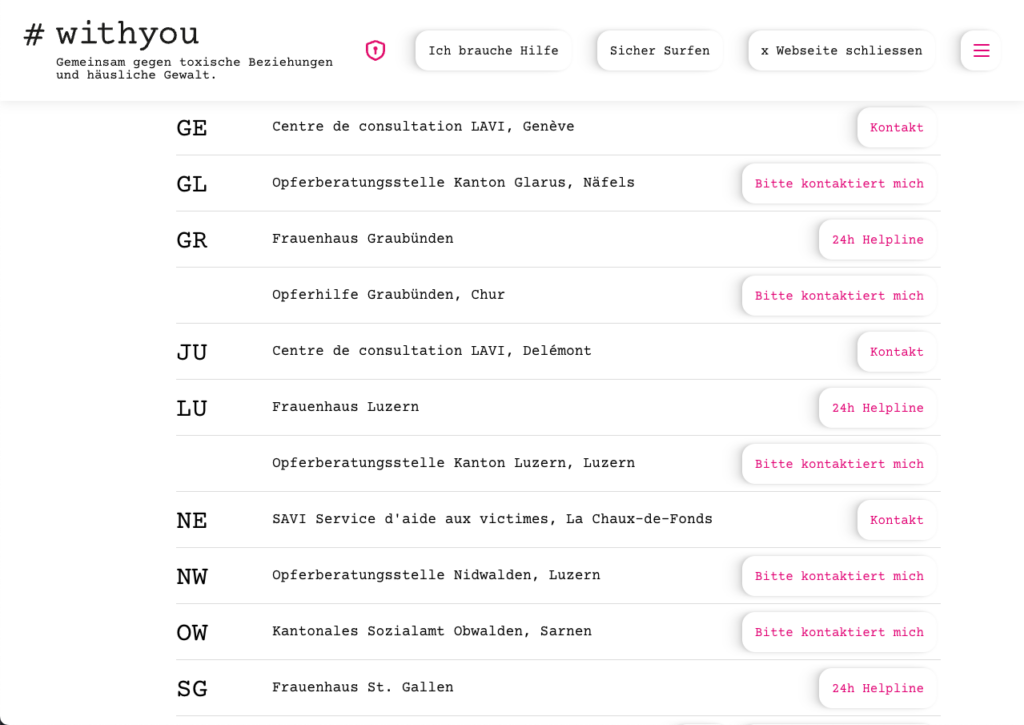Click Kontakt for SAVI La Chaux-de-Fonds
1024x725 pixels.
tap(896, 520)
